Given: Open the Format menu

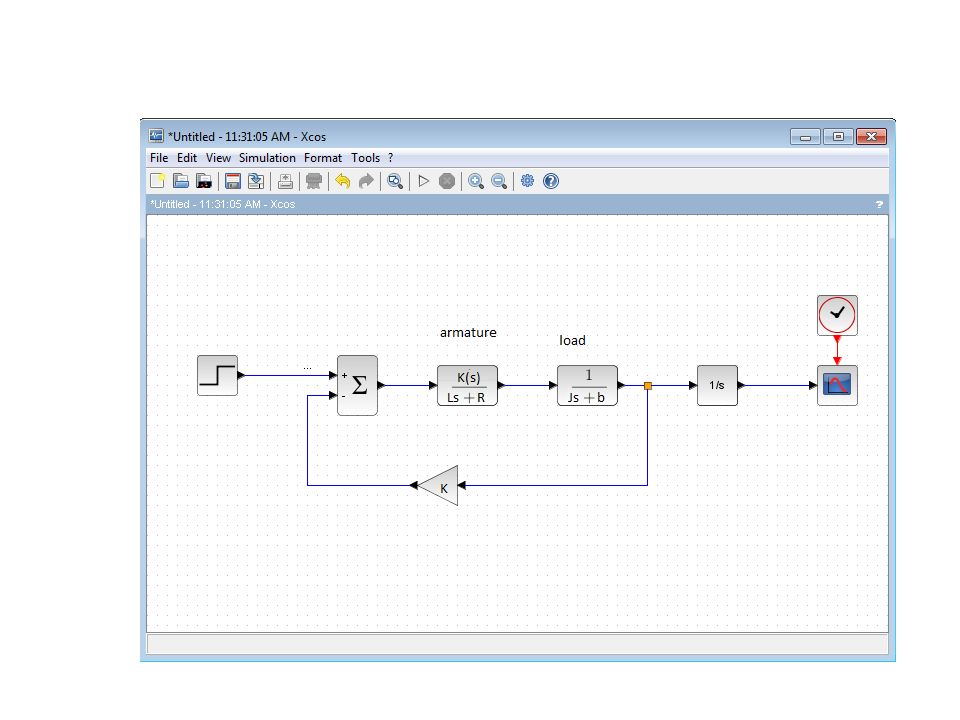Looking at the screenshot, I should 323,158.
